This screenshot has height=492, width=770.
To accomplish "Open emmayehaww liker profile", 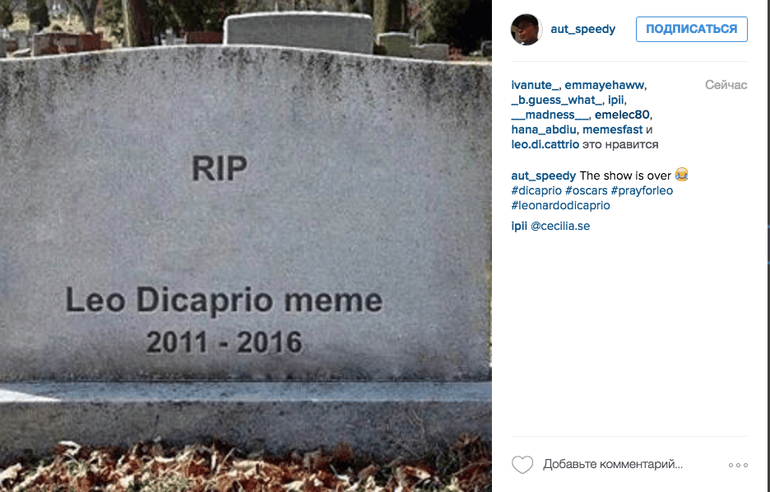I will pyautogui.click(x=604, y=85).
